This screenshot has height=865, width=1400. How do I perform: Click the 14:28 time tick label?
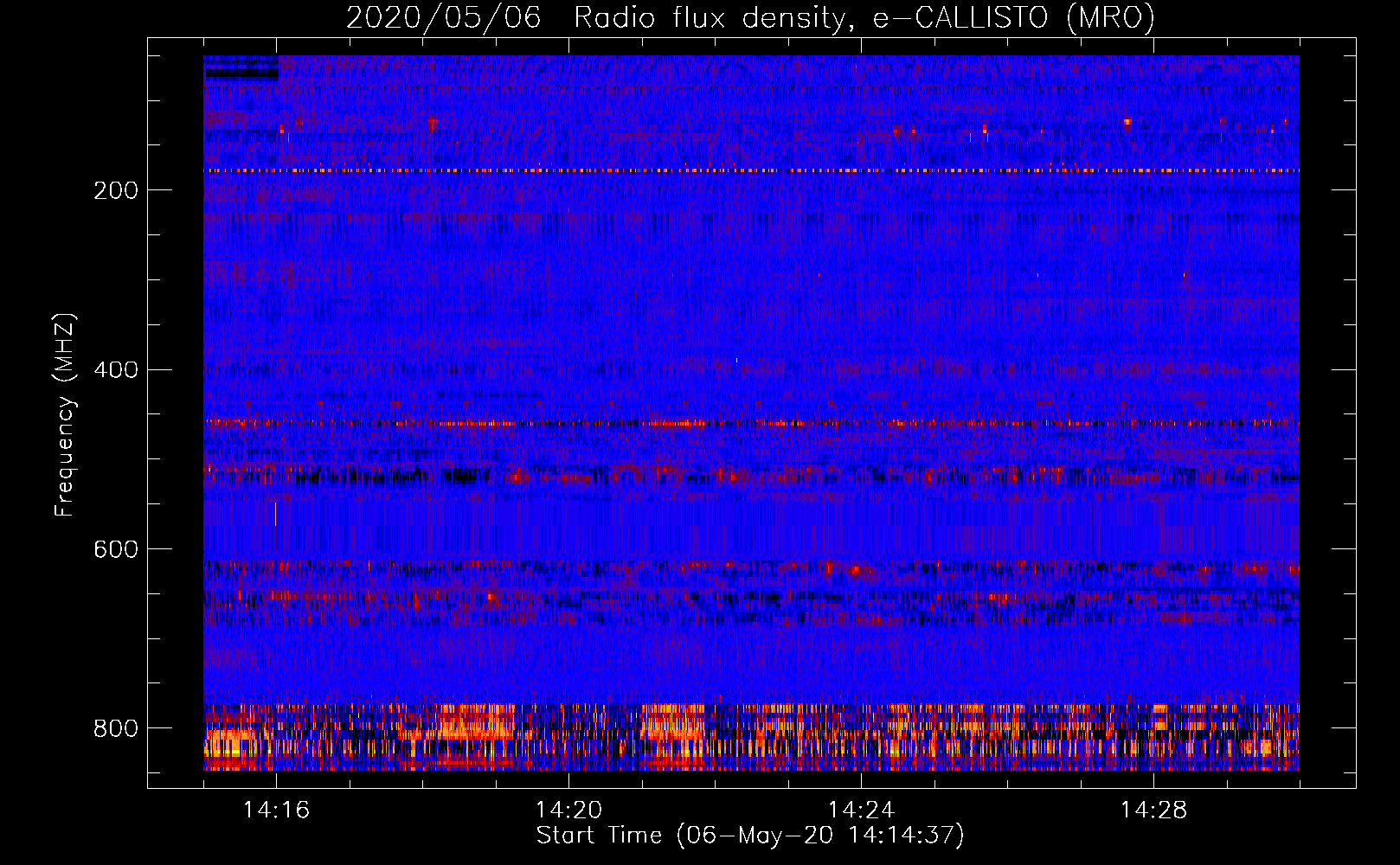point(1153,811)
